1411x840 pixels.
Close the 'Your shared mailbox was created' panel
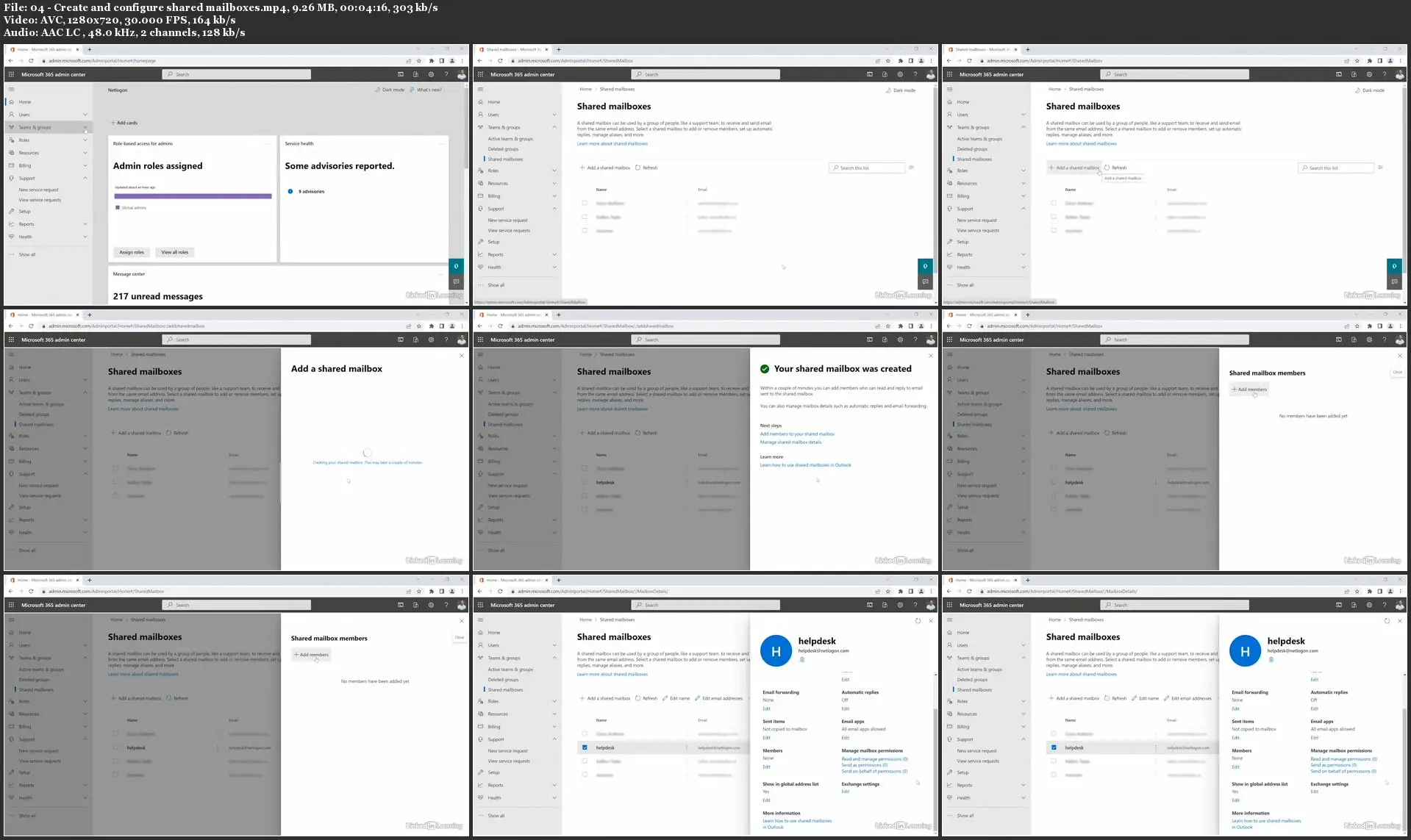(930, 356)
